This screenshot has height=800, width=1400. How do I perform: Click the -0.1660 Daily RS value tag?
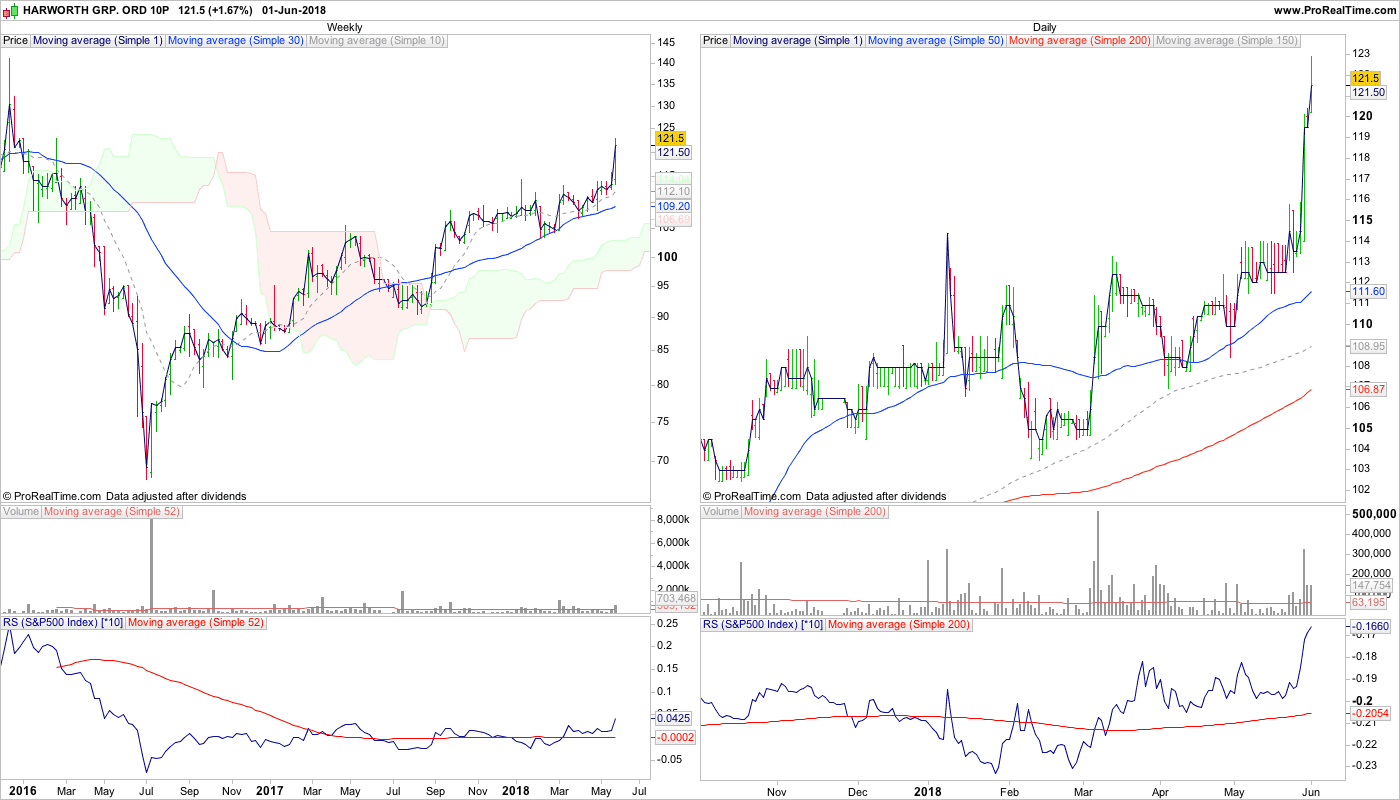pyautogui.click(x=1370, y=627)
